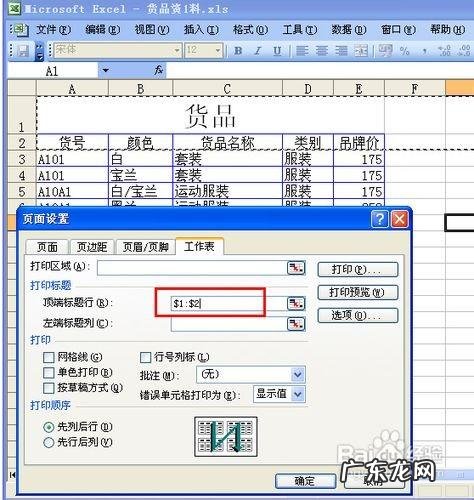Apply Comma style icon

coord(424,51)
